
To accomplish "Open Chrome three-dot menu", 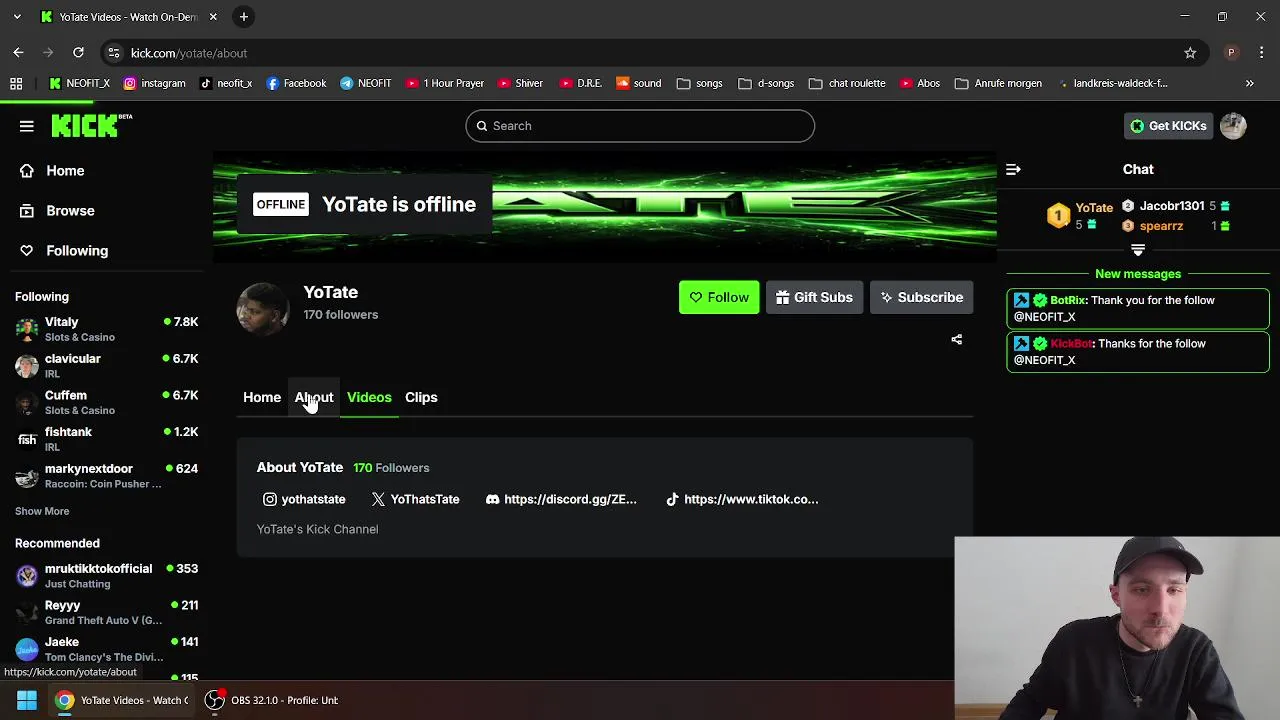I will click(x=1261, y=53).
